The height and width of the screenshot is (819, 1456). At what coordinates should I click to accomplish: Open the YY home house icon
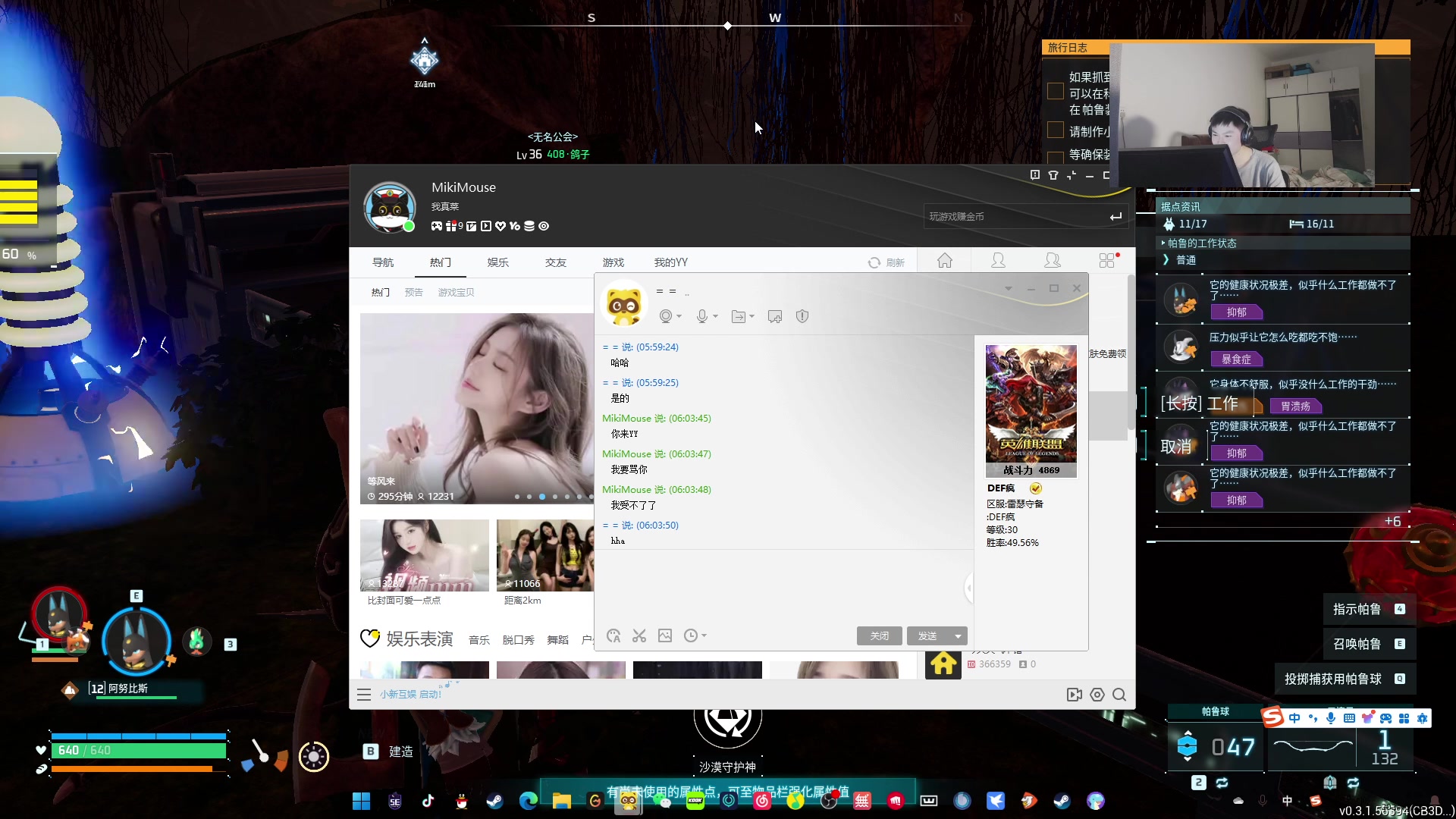pos(944,261)
